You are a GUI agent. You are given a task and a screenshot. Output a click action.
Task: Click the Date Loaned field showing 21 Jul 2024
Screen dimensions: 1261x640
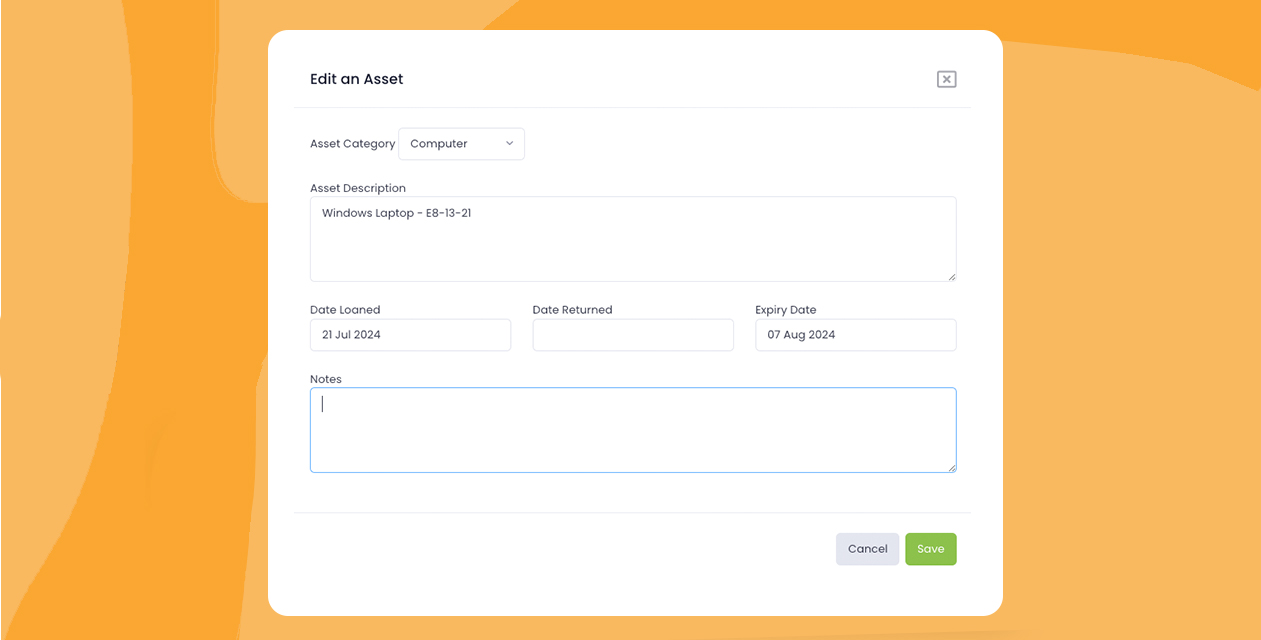pyautogui.click(x=410, y=334)
